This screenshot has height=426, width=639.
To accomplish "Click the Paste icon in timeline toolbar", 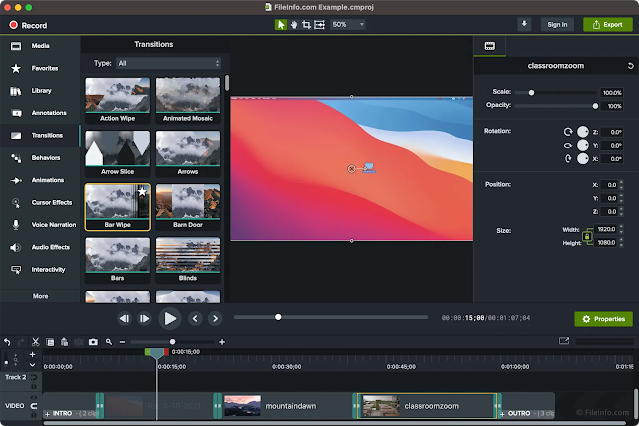I will click(64, 342).
